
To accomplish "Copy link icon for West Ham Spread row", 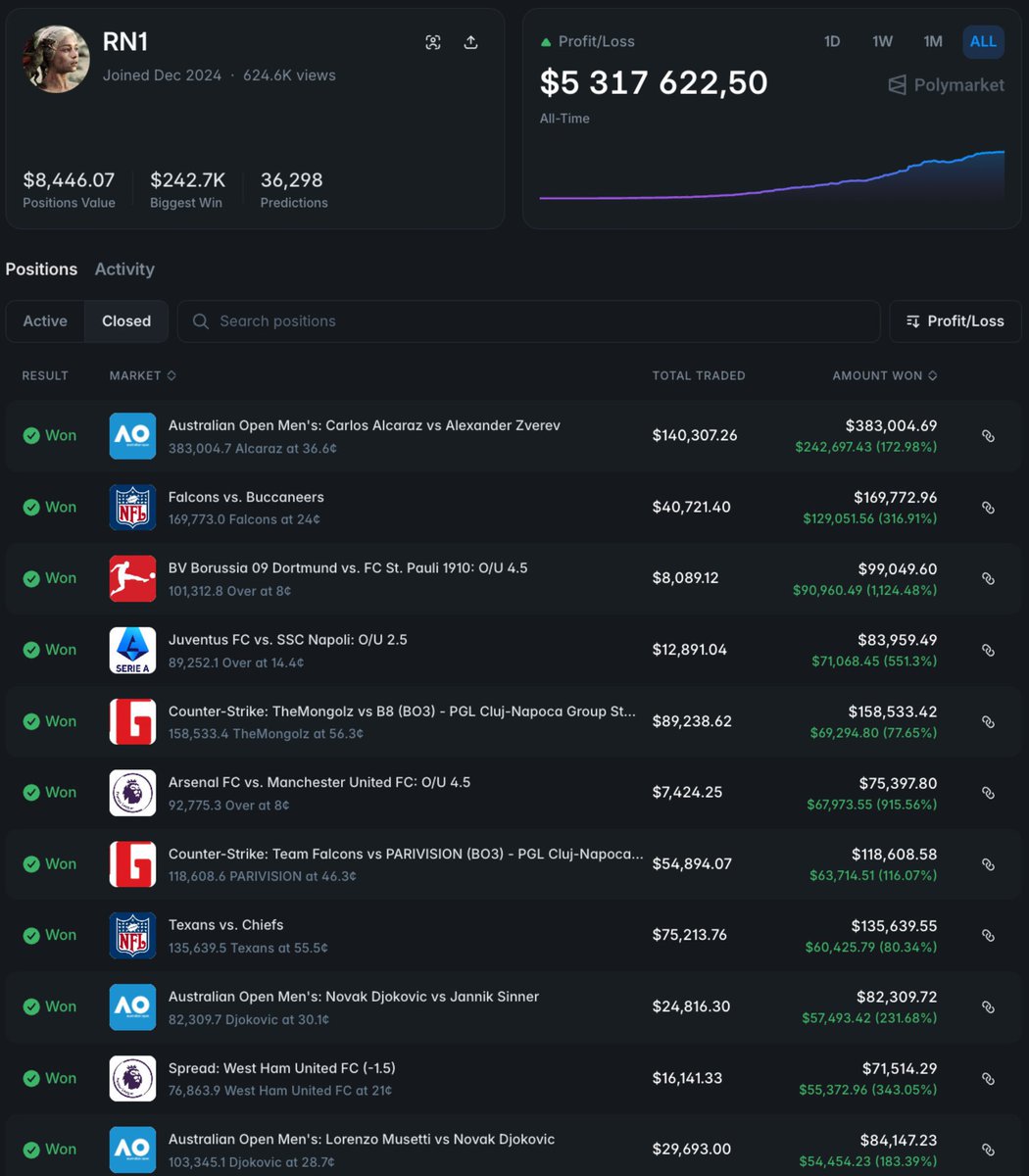I will 988,1079.
